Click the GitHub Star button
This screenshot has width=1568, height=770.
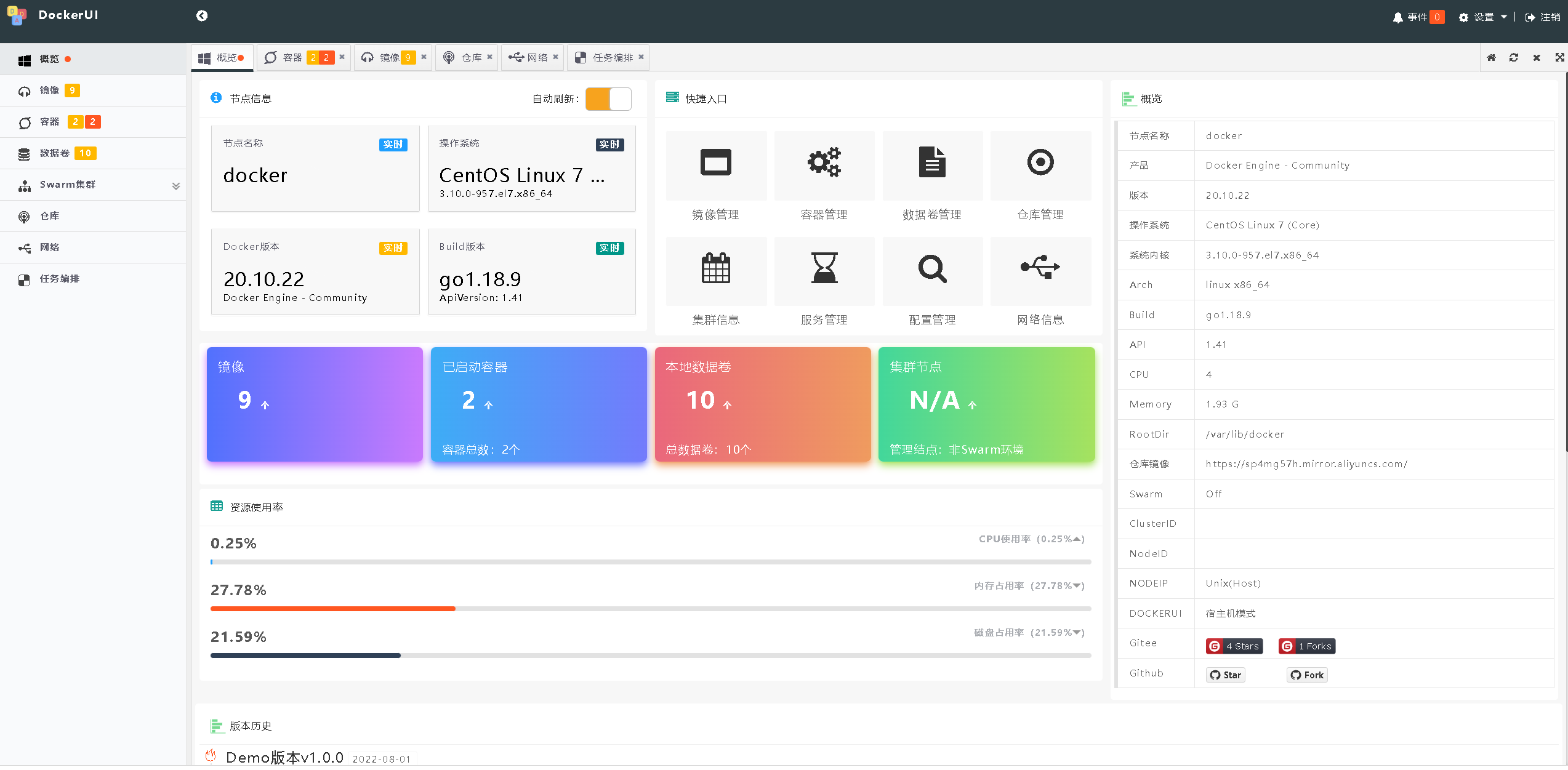coord(1226,675)
